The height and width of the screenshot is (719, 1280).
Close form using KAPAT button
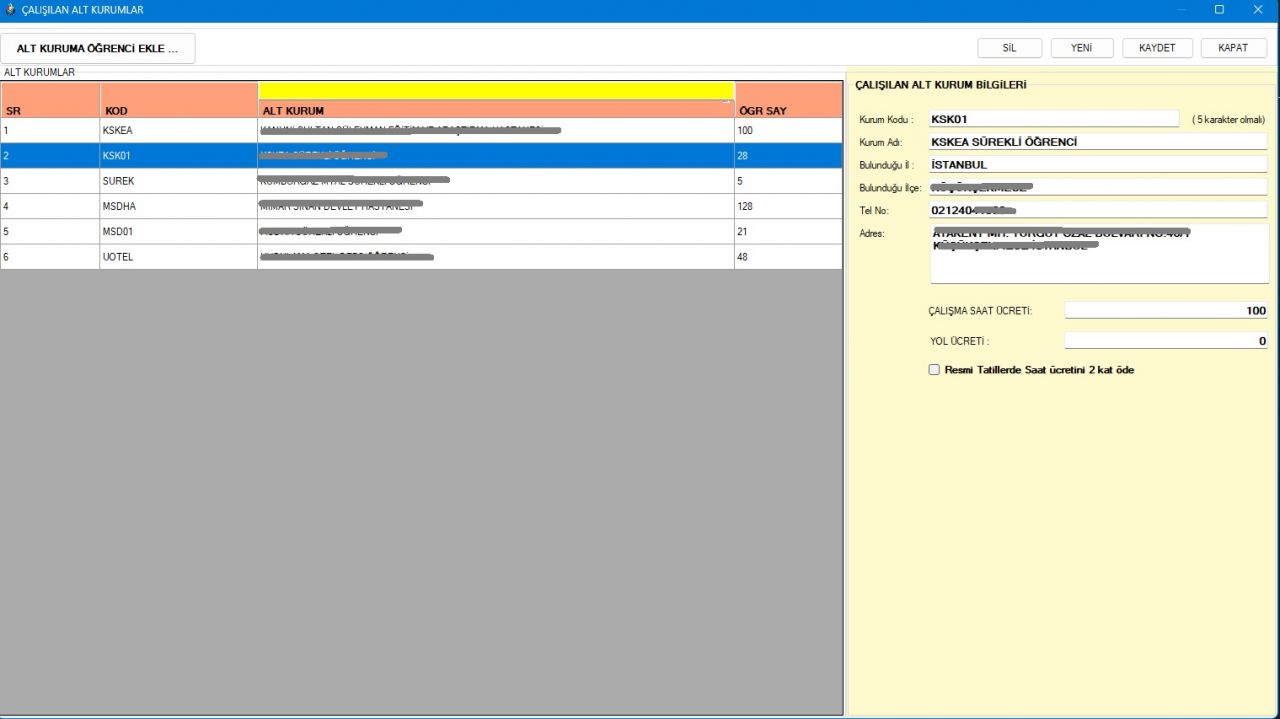pyautogui.click(x=1233, y=48)
